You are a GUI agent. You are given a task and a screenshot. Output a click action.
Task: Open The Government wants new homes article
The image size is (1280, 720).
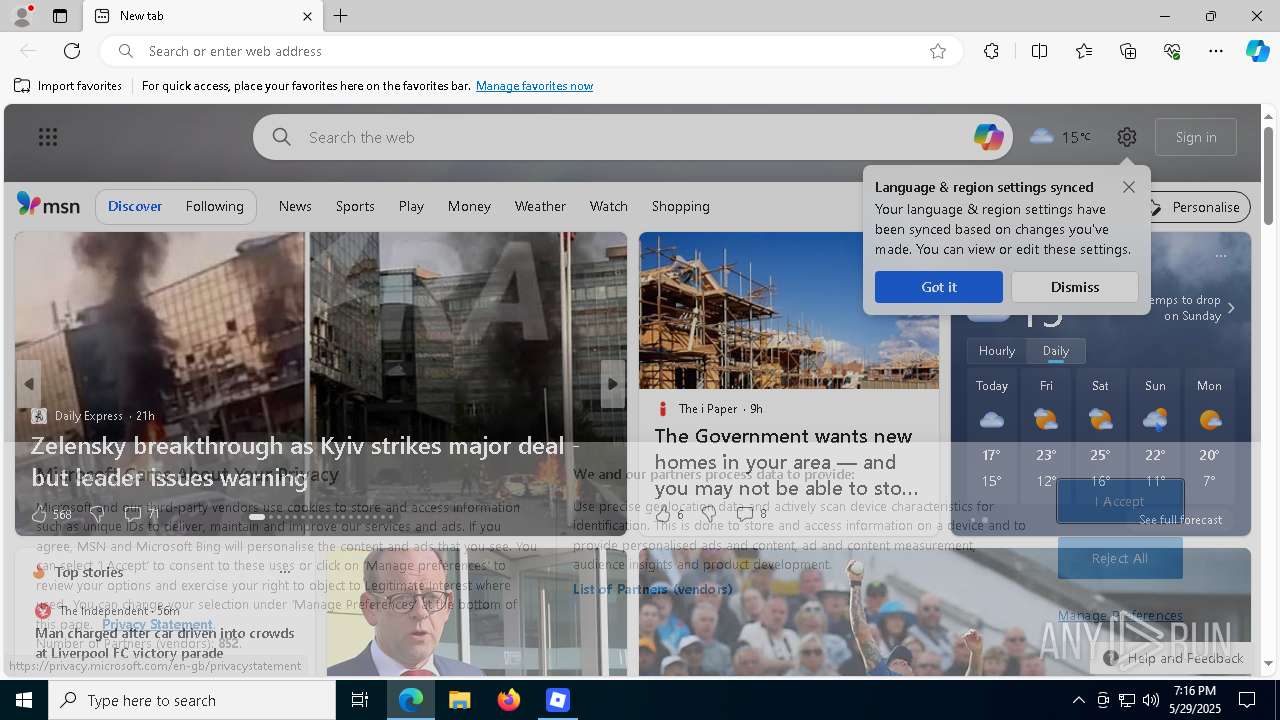786,462
